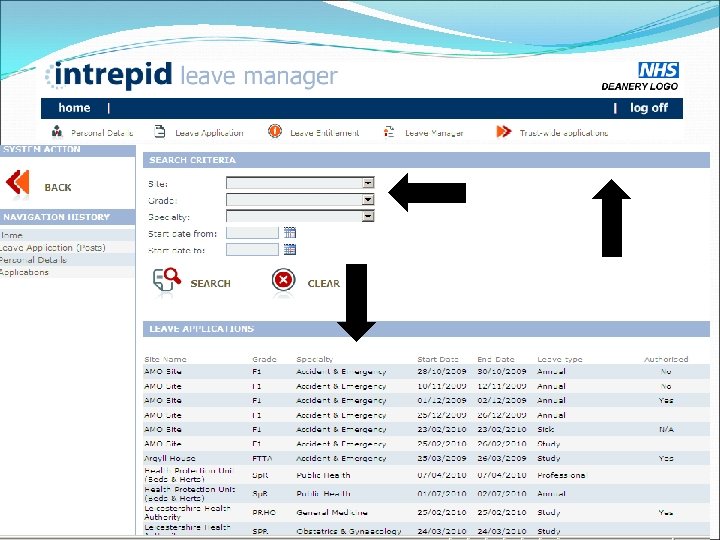
Task: Select the row with start date 25/12/2009
Action: tap(427, 415)
